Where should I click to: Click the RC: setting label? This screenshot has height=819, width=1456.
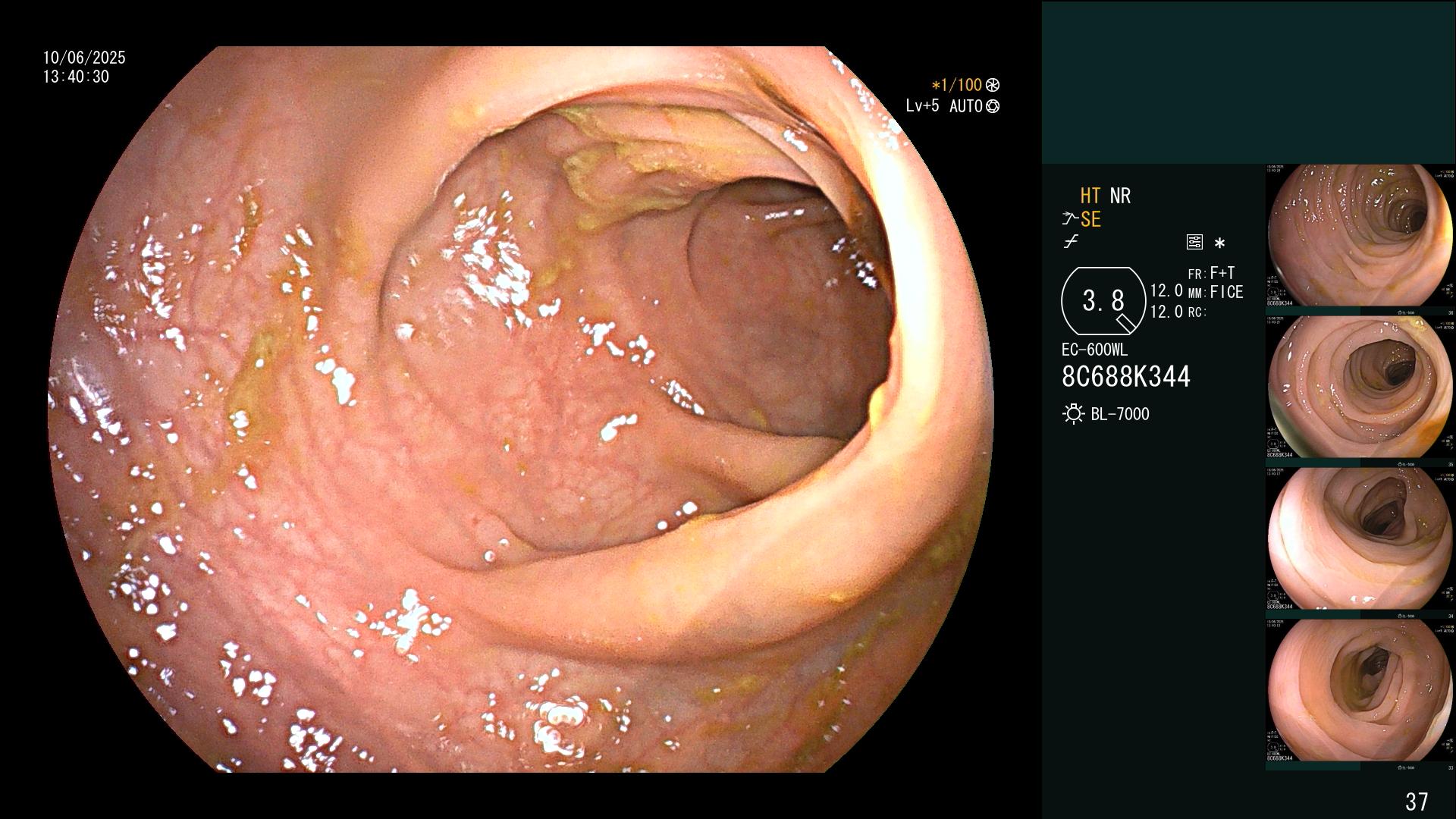(1197, 312)
